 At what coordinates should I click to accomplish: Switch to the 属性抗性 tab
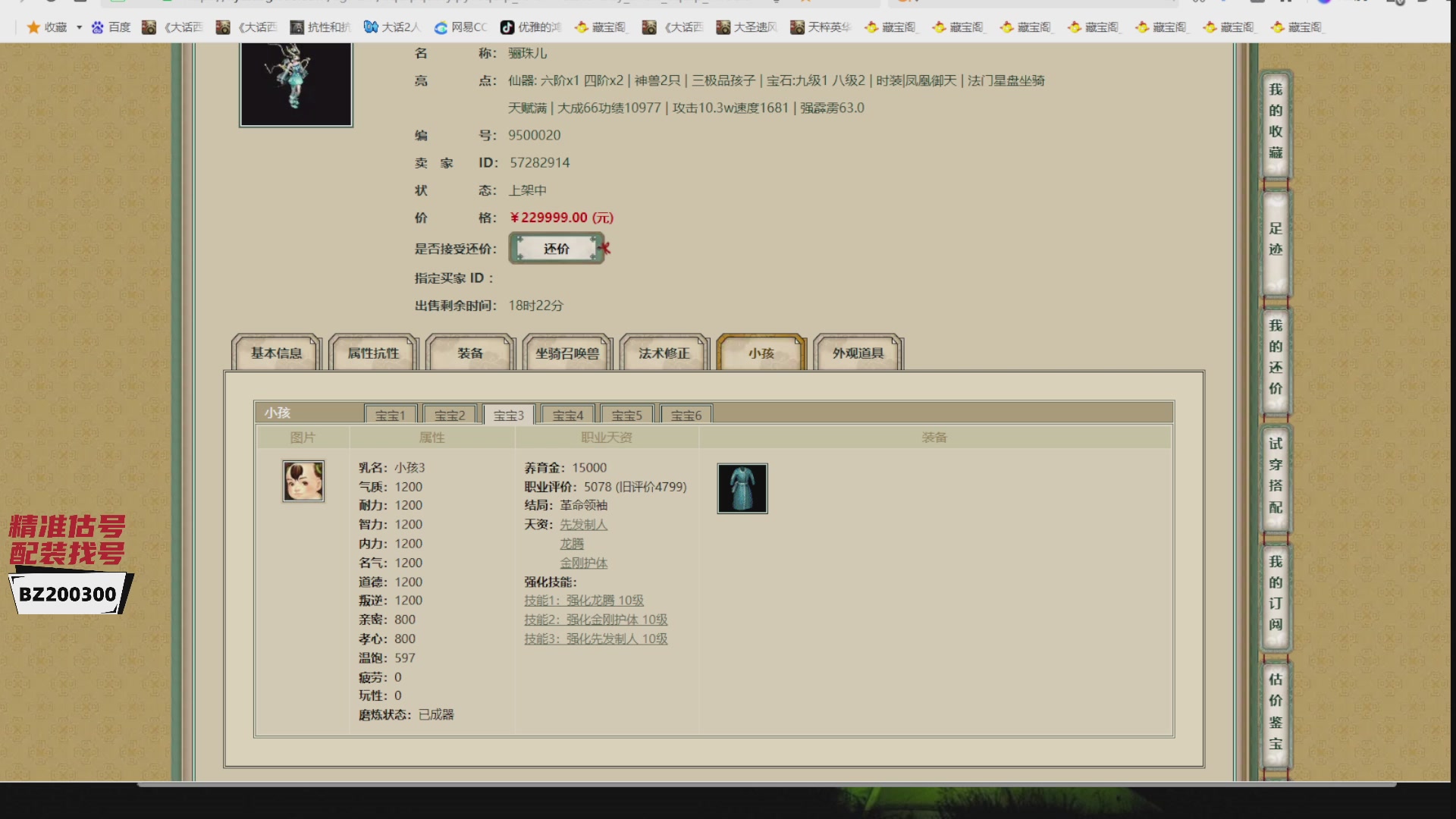373,353
